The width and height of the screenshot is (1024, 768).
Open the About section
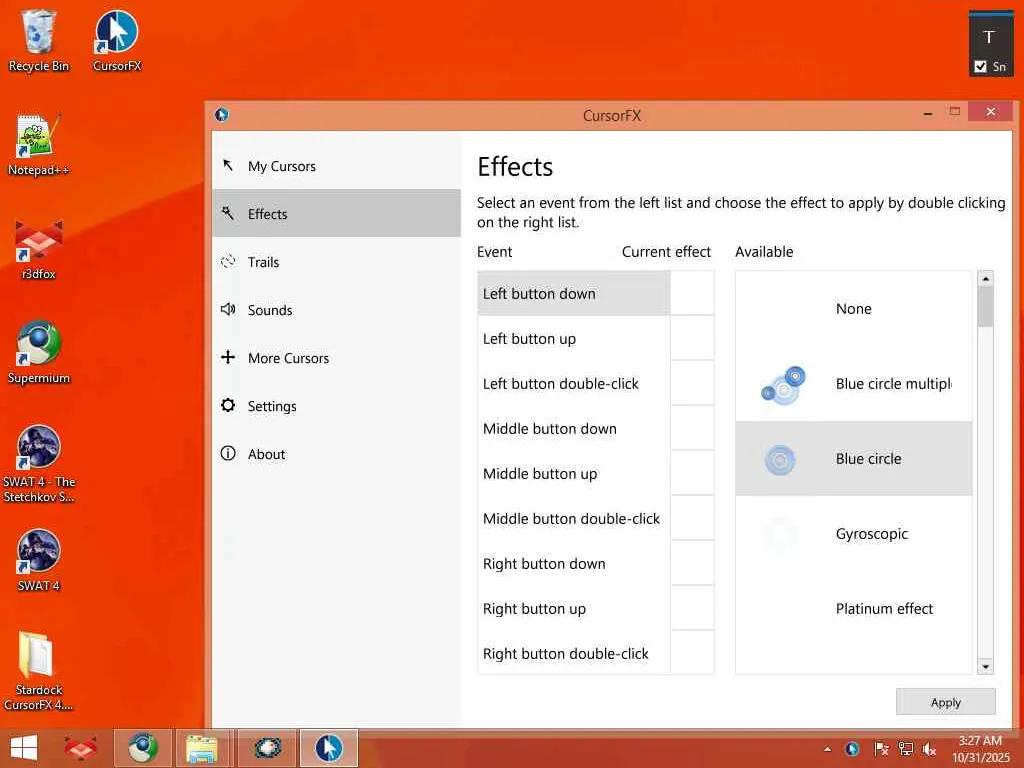pos(336,454)
